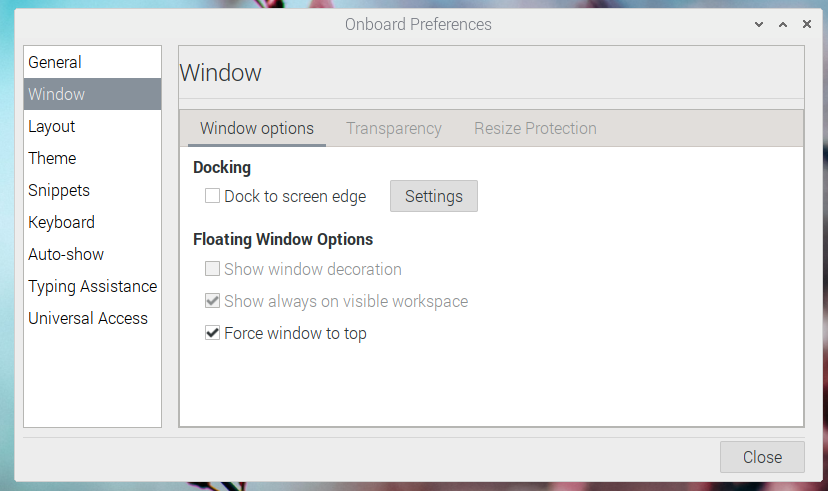Open docking Settings button
The image size is (828, 491).
(434, 196)
